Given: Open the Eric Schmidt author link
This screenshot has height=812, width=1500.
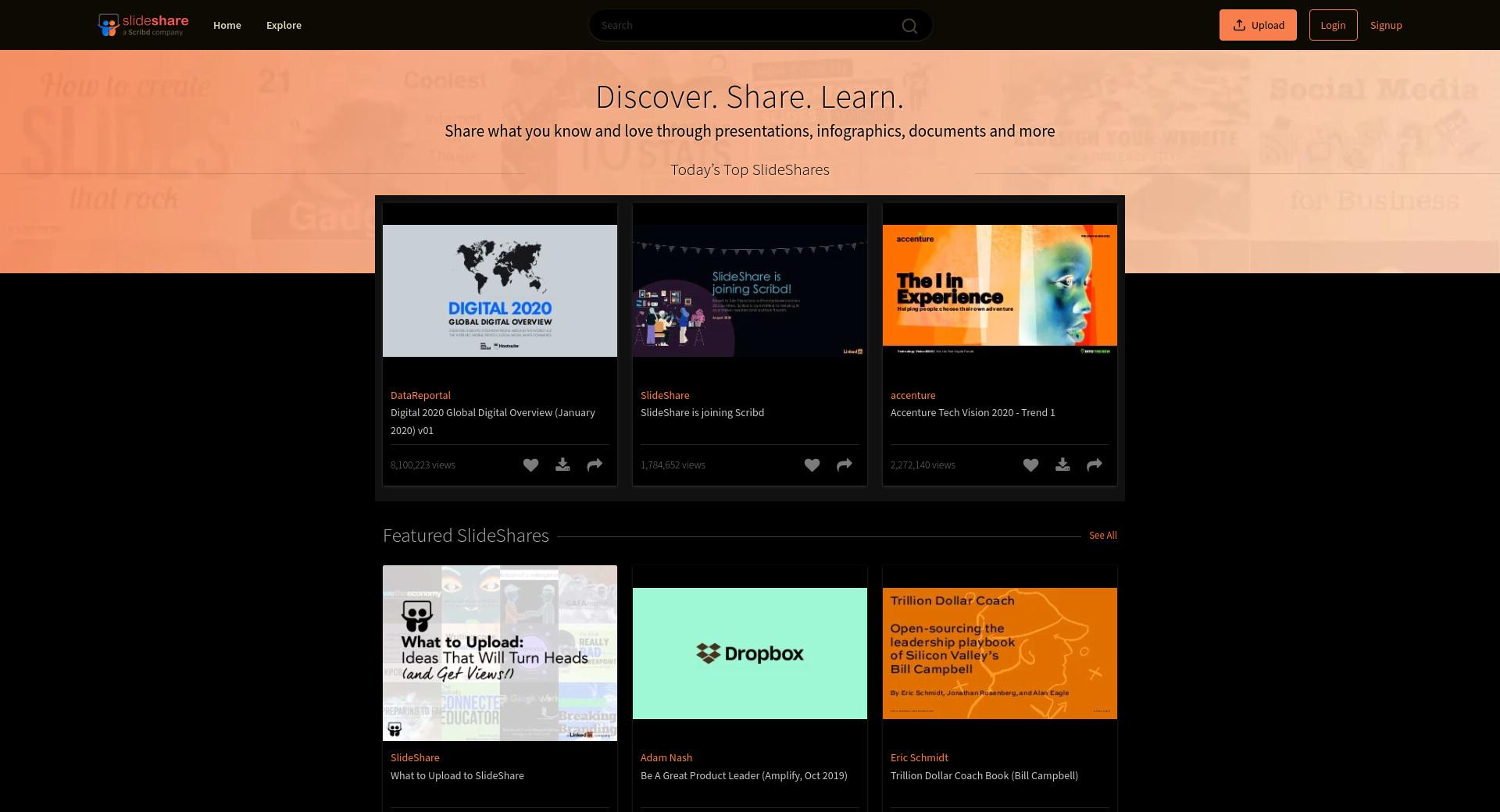Looking at the screenshot, I should [920, 757].
